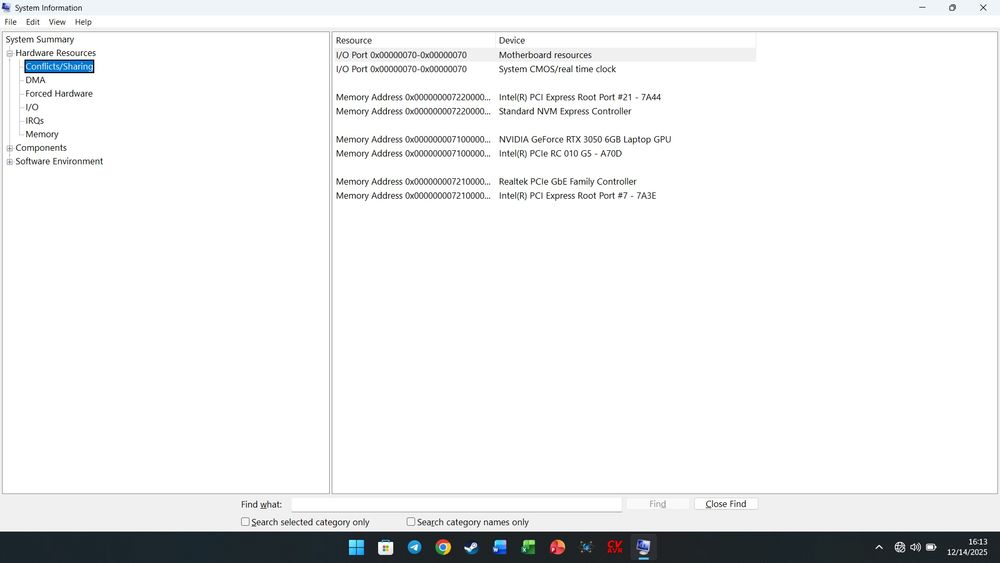The height and width of the screenshot is (563, 1000).
Task: Select the Memory category
Action: [41, 135]
